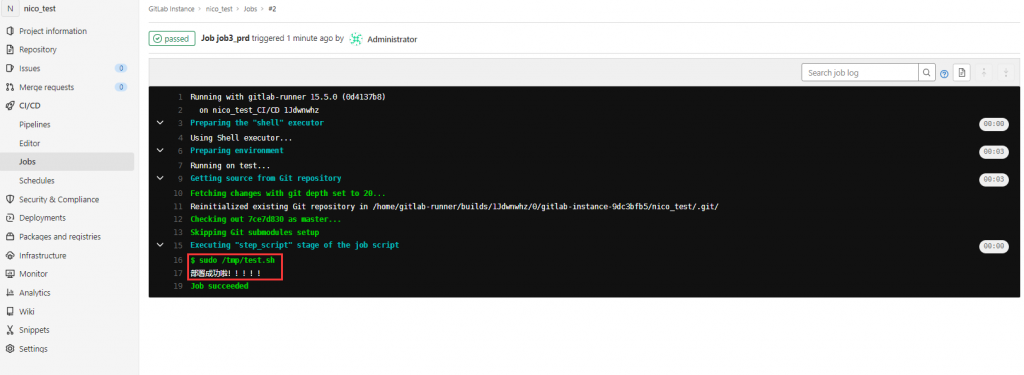Click the search magnifier button in job log

(927, 73)
